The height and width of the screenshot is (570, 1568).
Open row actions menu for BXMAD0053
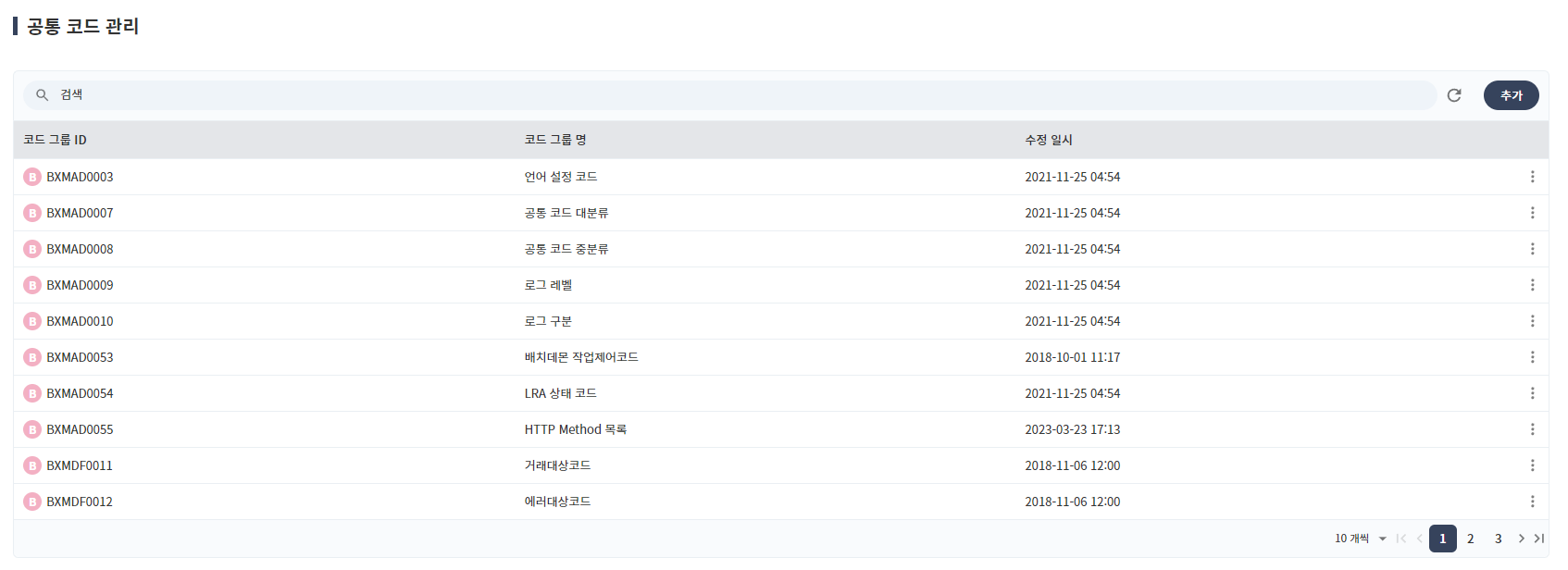coord(1532,357)
